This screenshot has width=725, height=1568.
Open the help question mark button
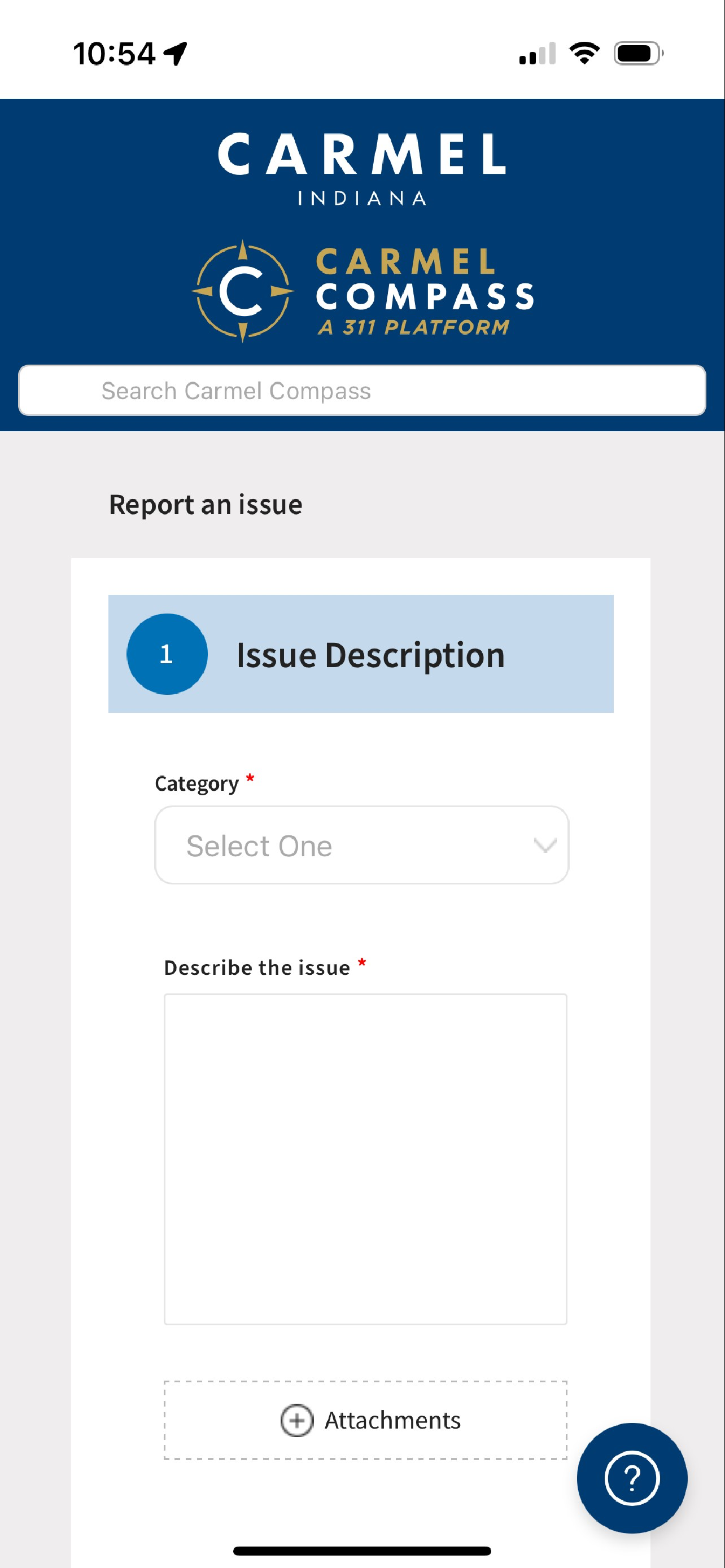tap(632, 1478)
